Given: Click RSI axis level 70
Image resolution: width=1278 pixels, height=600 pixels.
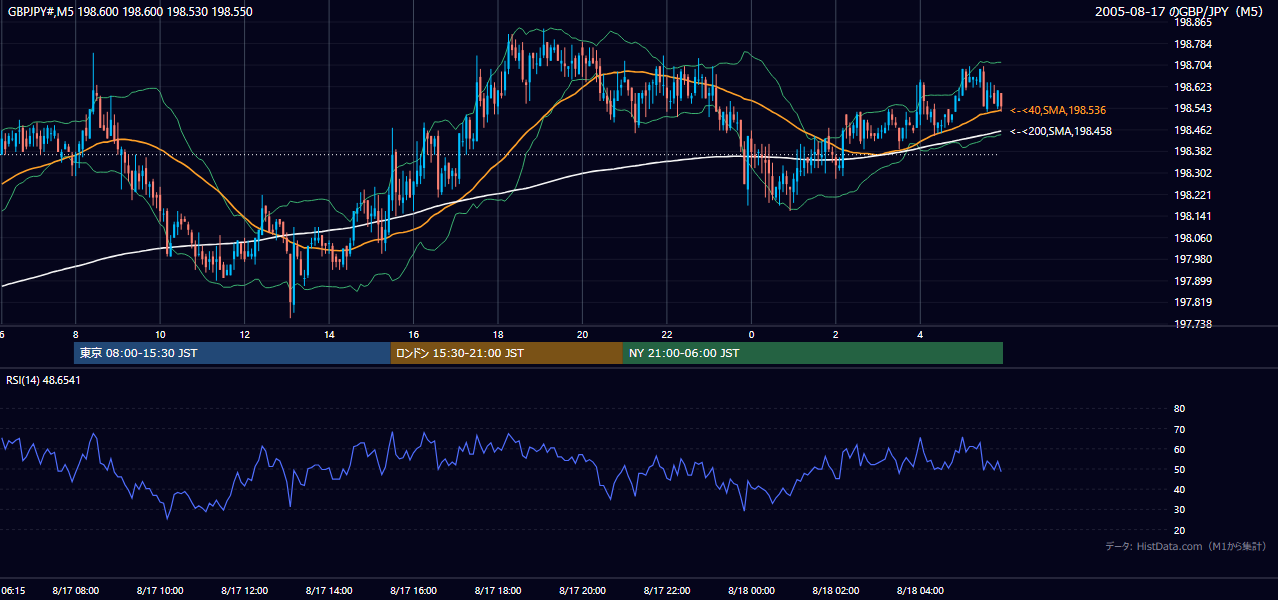Looking at the screenshot, I should [x=1179, y=429].
